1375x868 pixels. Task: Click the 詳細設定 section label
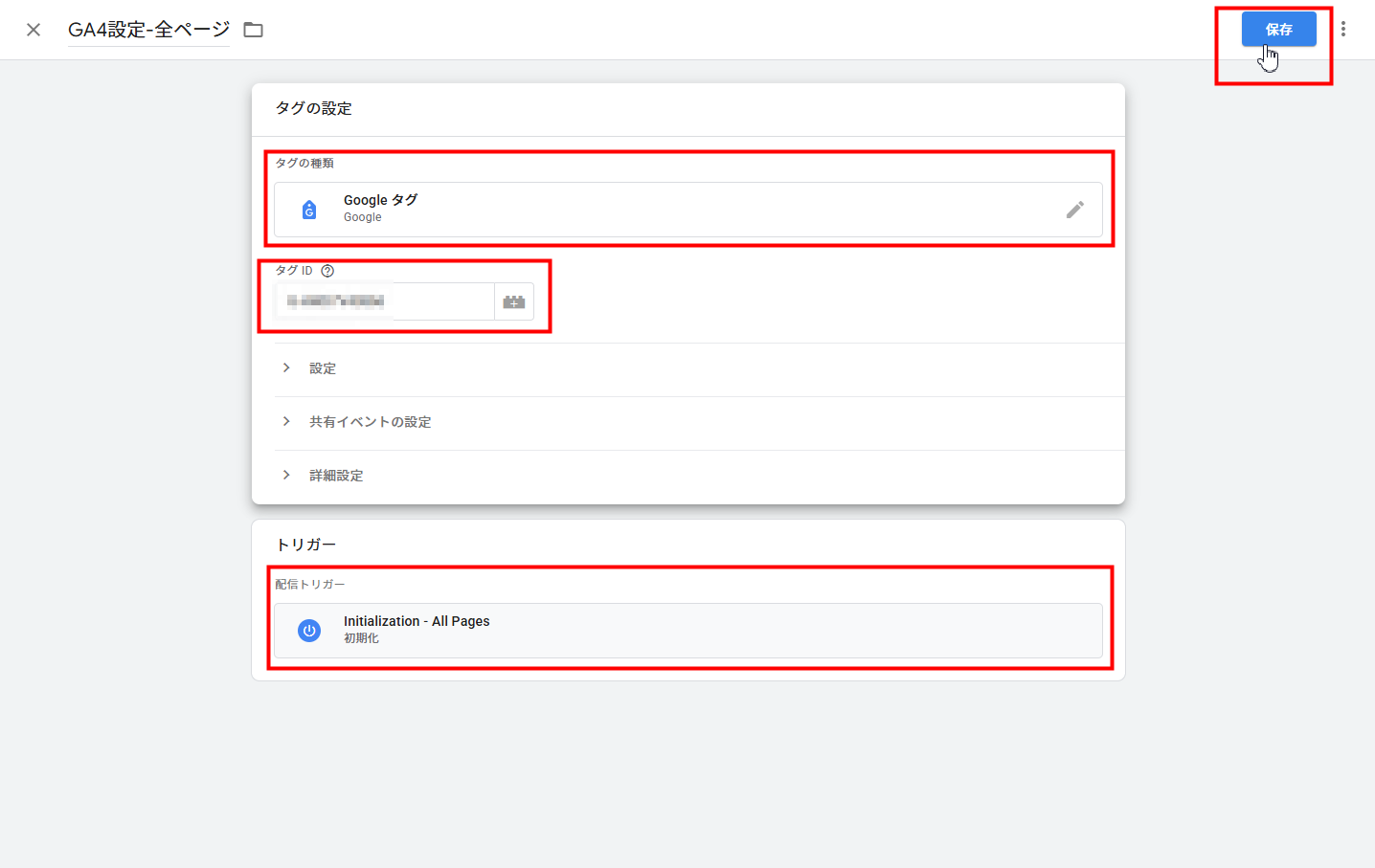click(x=336, y=476)
